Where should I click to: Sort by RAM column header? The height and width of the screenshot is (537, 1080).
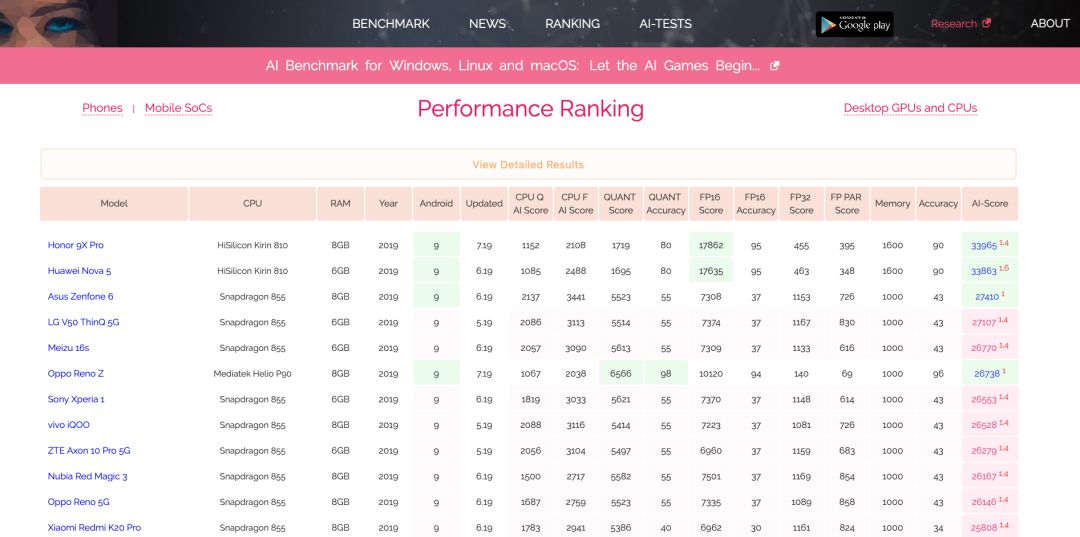340,204
